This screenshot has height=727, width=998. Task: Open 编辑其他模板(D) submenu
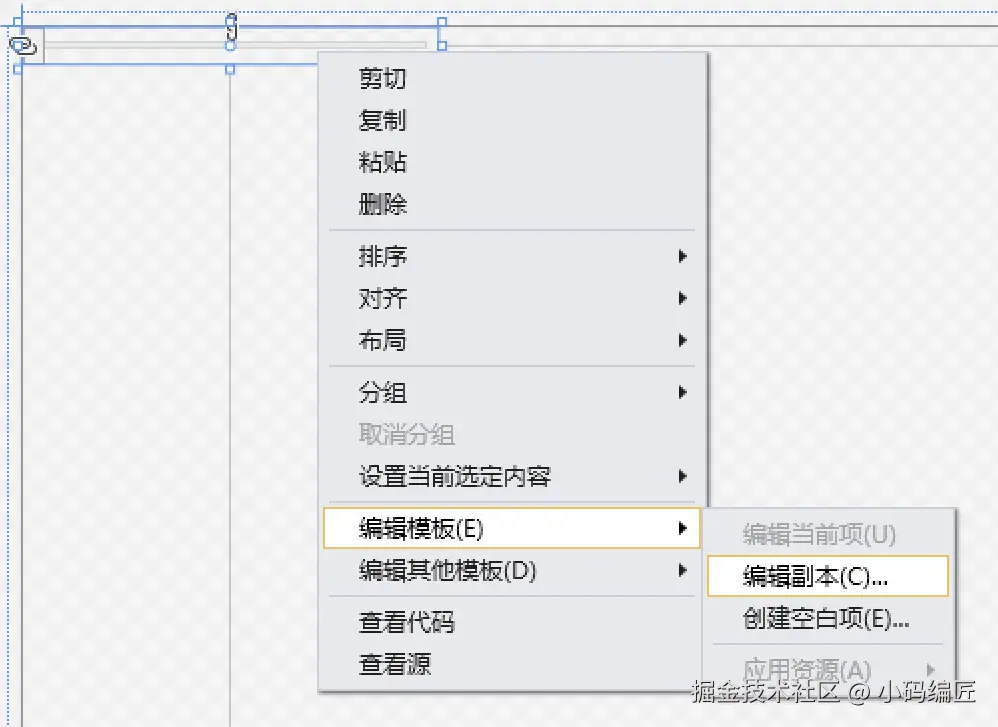pyautogui.click(x=512, y=570)
